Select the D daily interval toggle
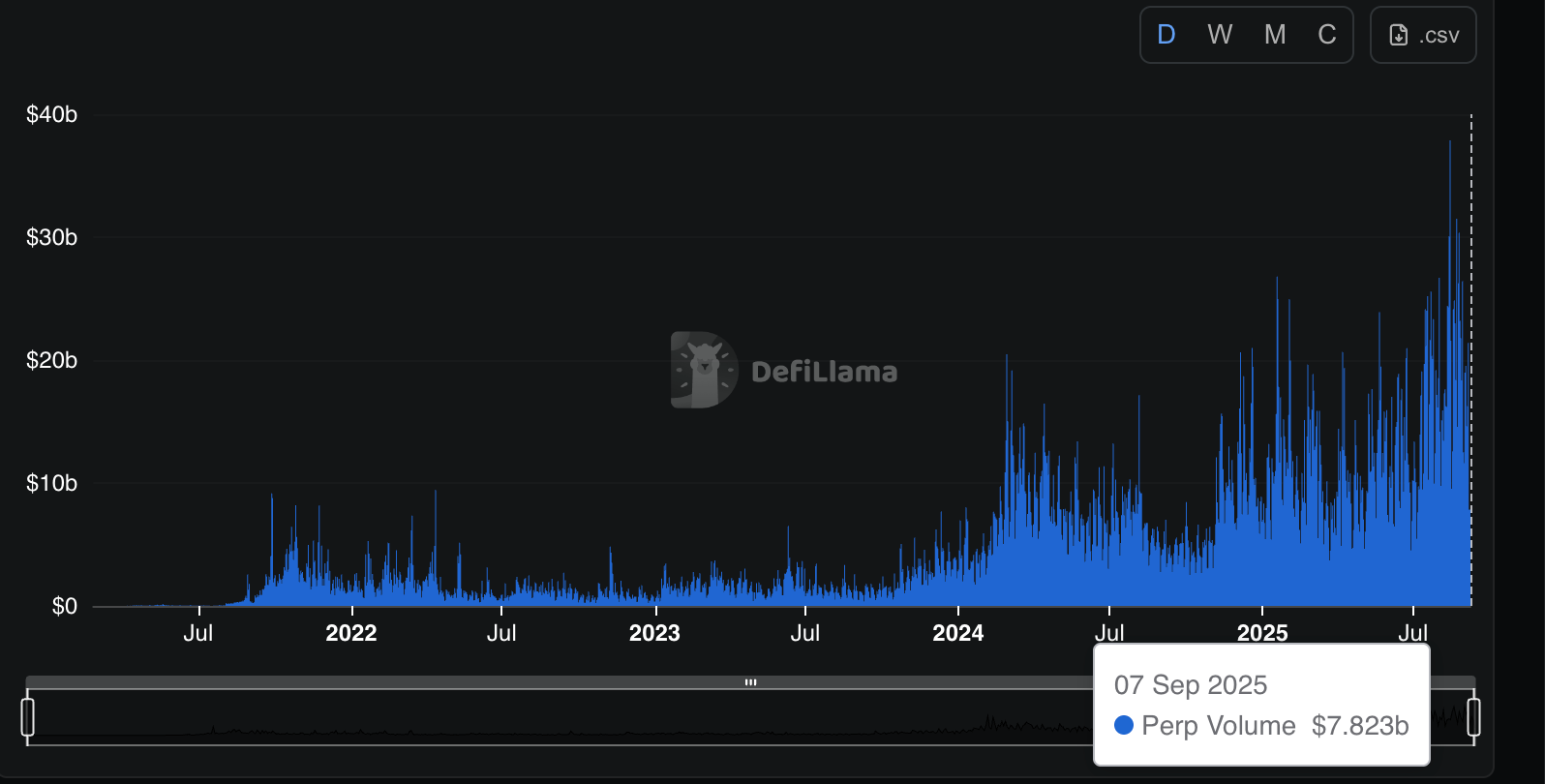 pyautogui.click(x=1166, y=35)
